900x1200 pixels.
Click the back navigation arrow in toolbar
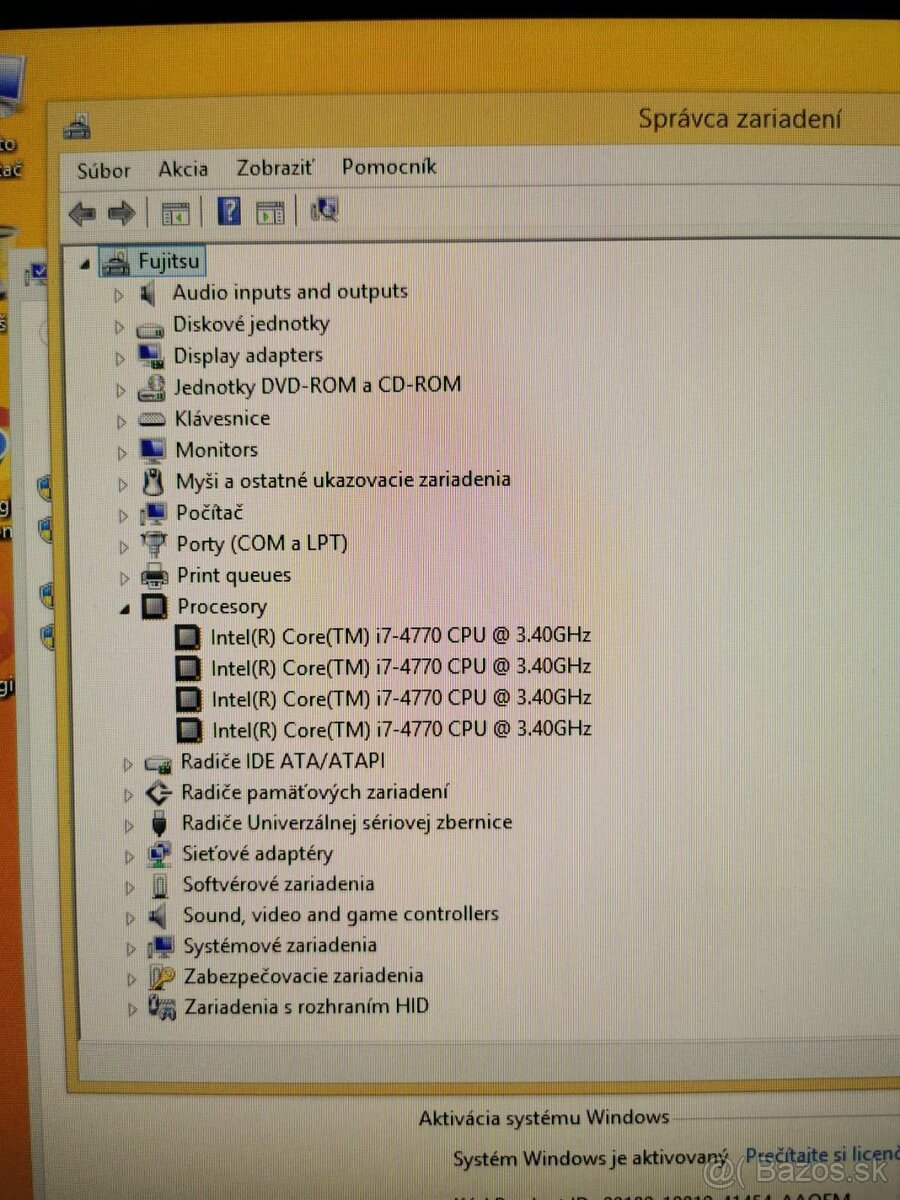click(82, 212)
